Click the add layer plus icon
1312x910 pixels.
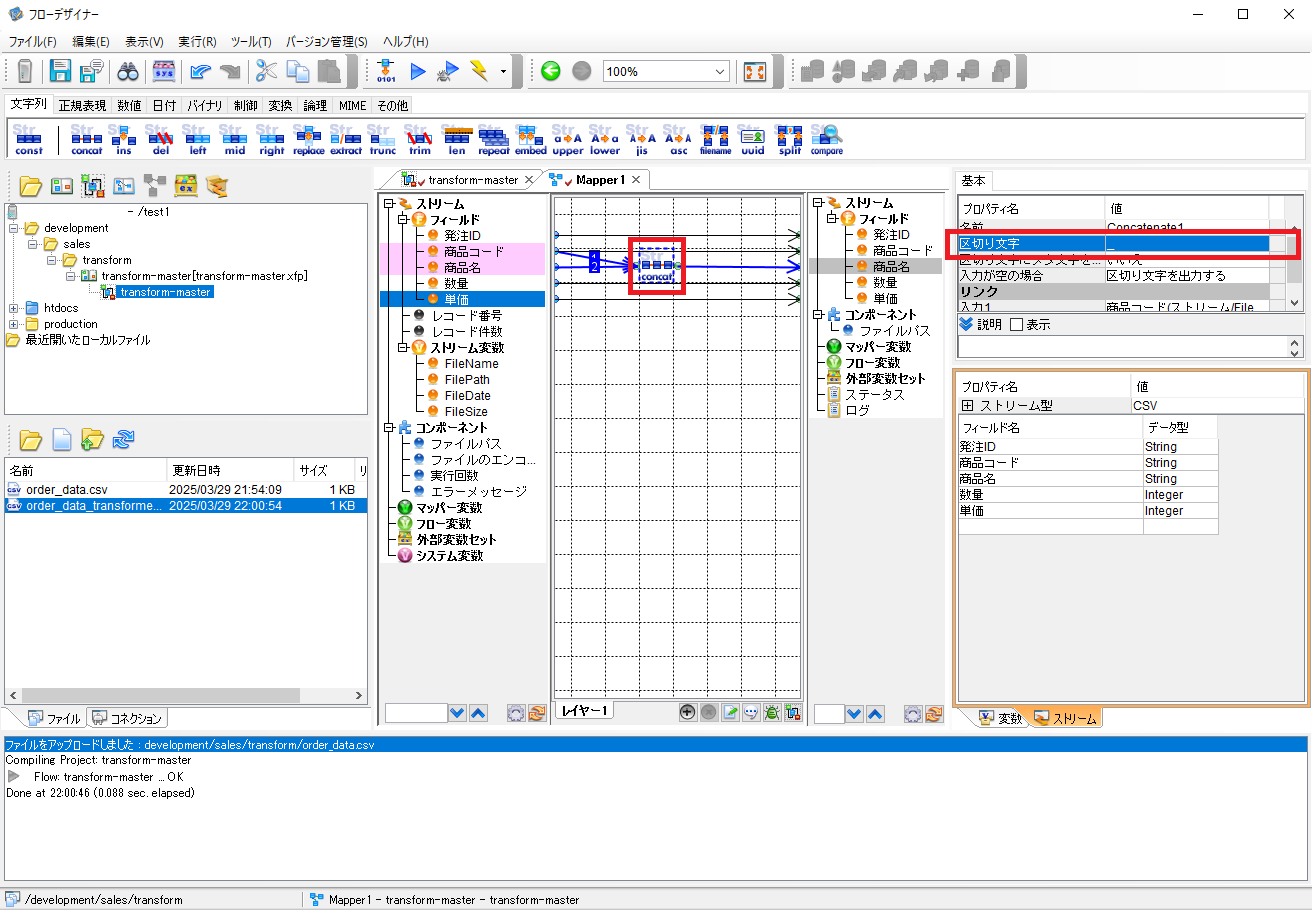(687, 712)
